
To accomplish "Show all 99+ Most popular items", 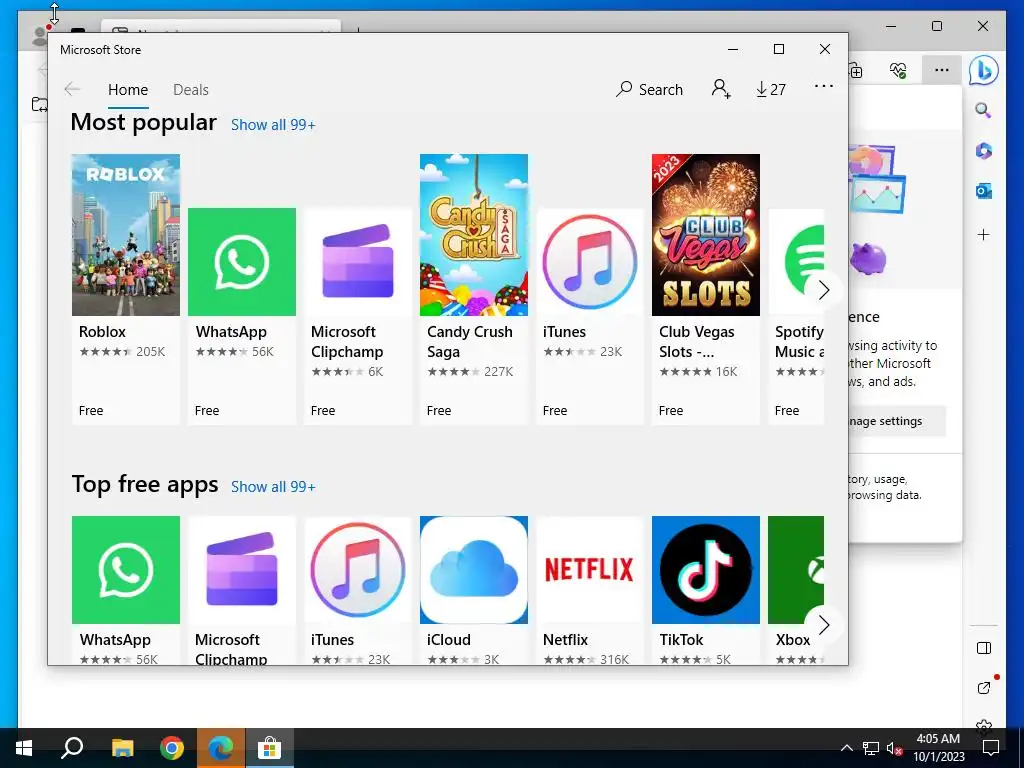I will coord(273,125).
